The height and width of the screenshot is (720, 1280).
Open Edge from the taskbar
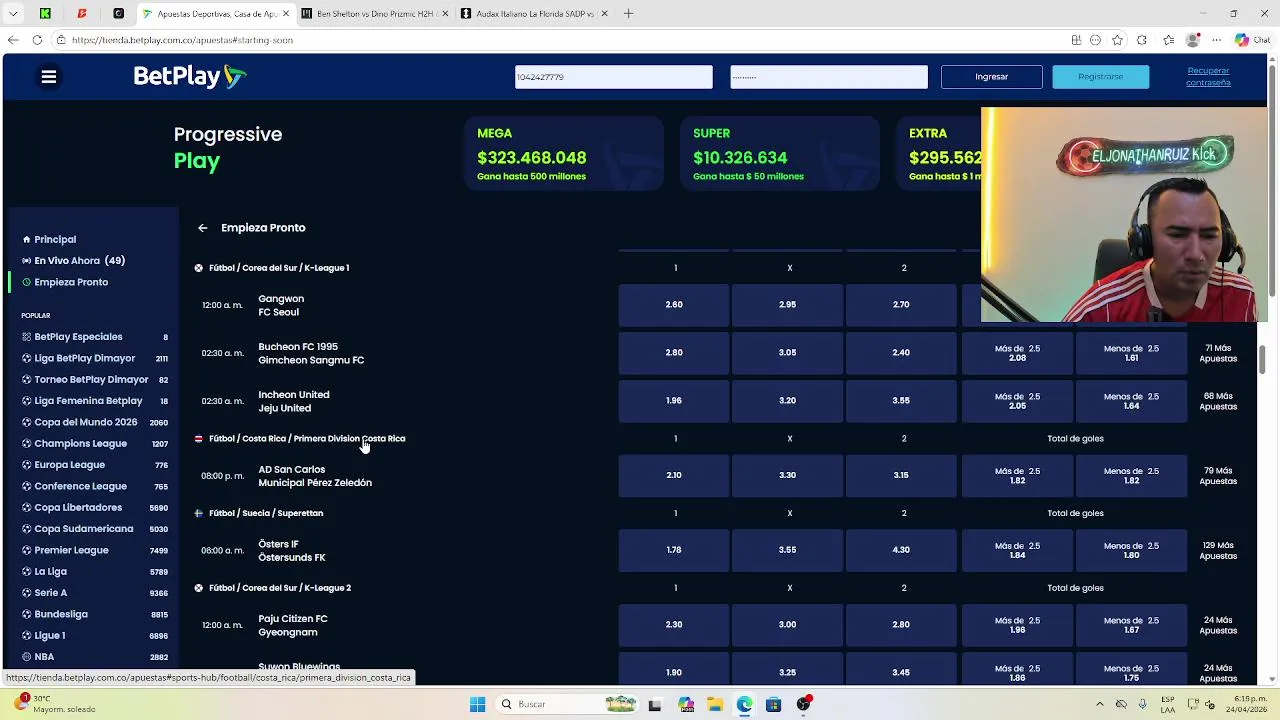point(744,704)
